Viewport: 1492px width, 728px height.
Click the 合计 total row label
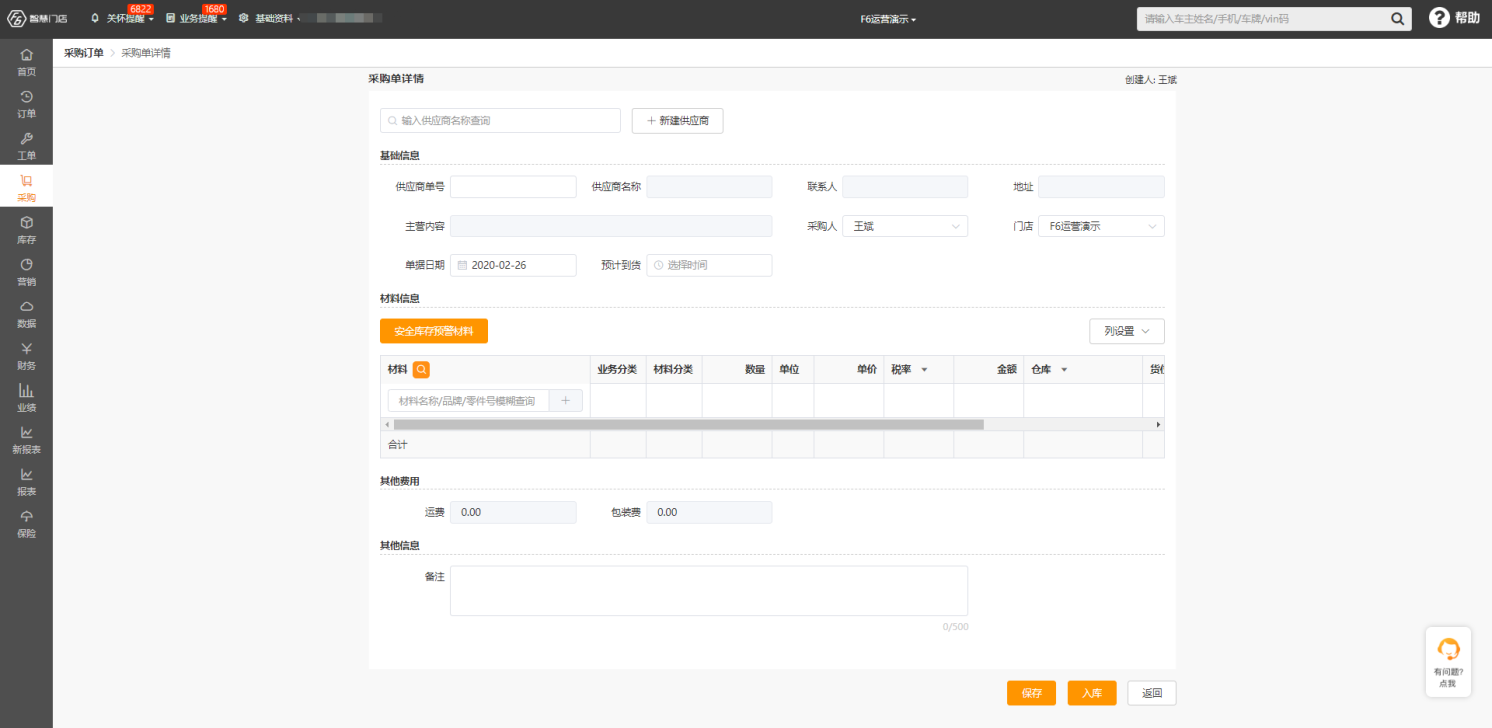[398, 444]
